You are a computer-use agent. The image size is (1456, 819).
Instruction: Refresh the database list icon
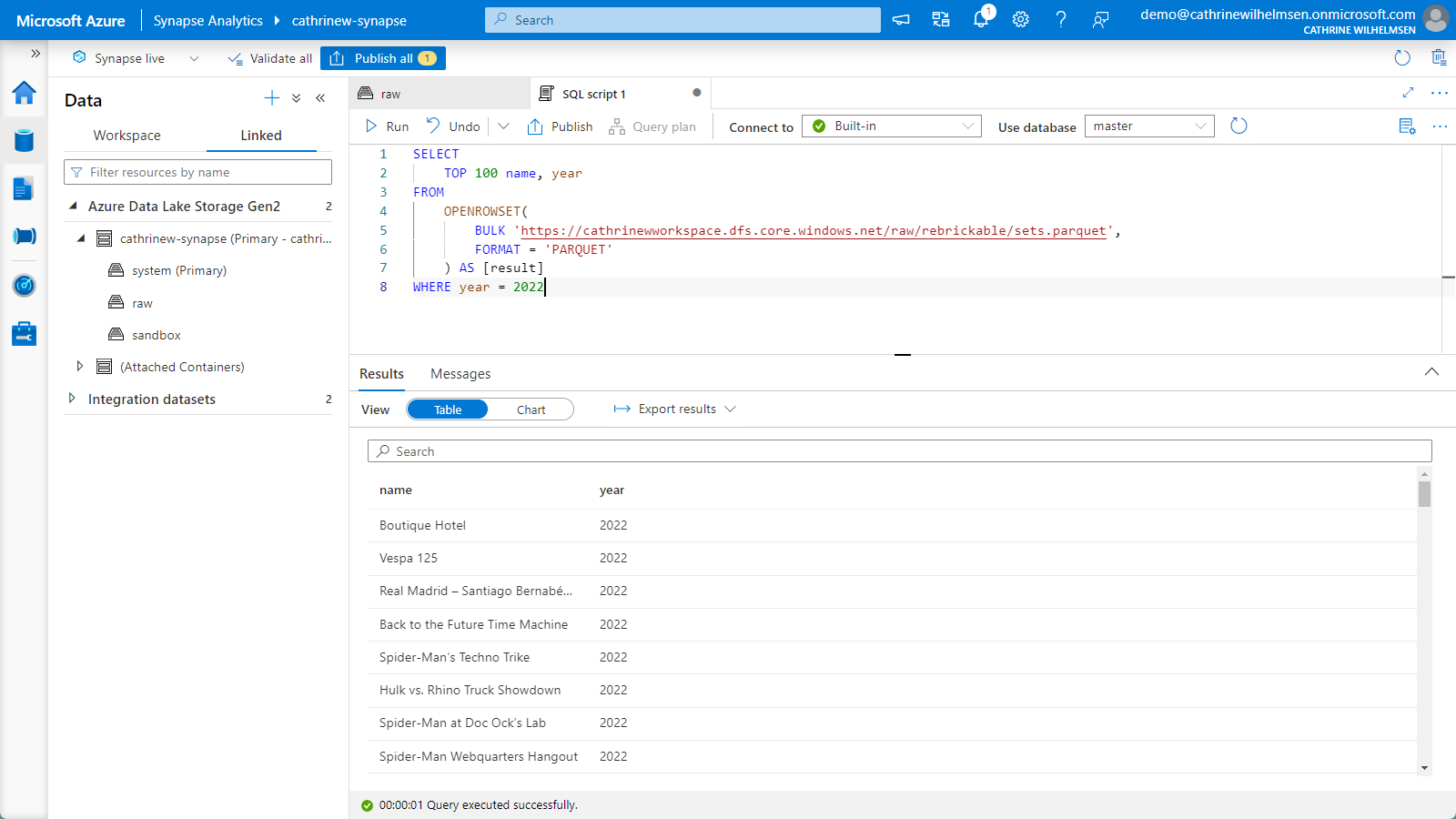coord(1239,126)
